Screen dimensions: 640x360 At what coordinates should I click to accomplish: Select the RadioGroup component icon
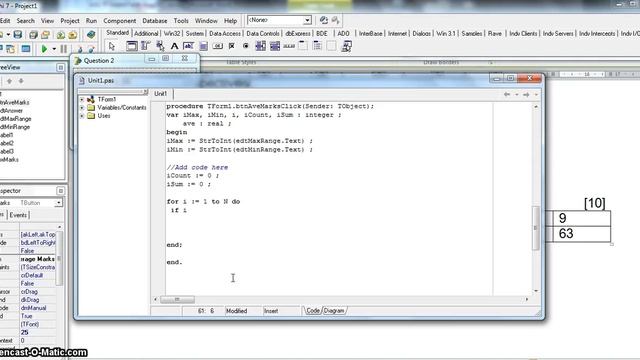(317, 46)
